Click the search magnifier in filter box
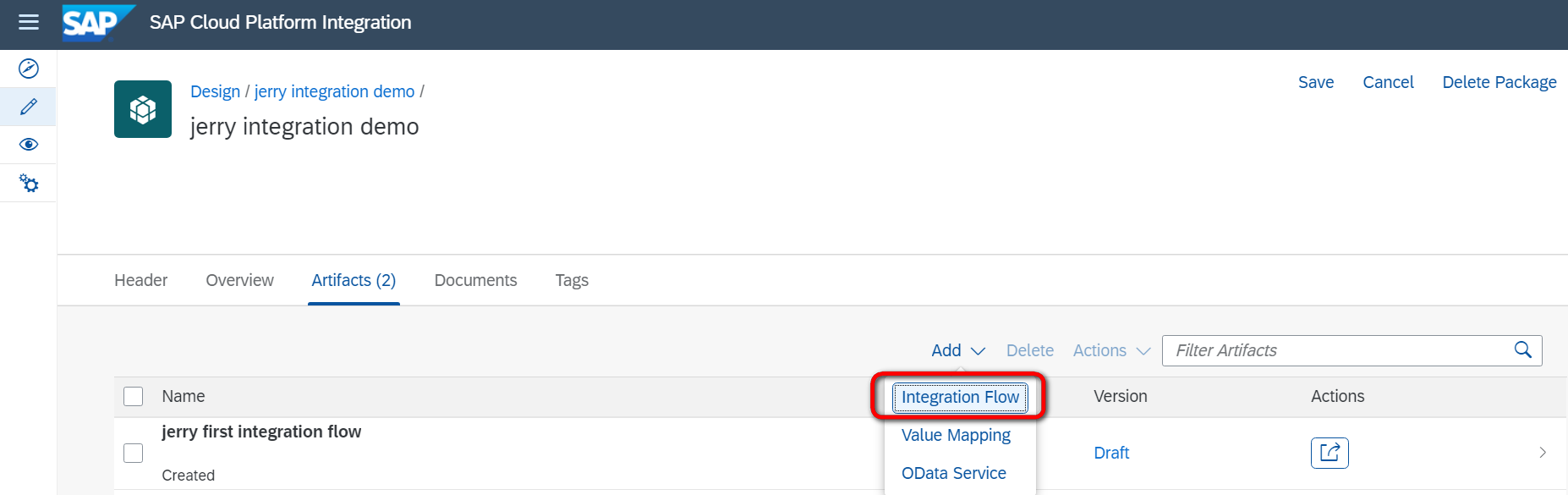The height and width of the screenshot is (495, 1568). [1522, 350]
